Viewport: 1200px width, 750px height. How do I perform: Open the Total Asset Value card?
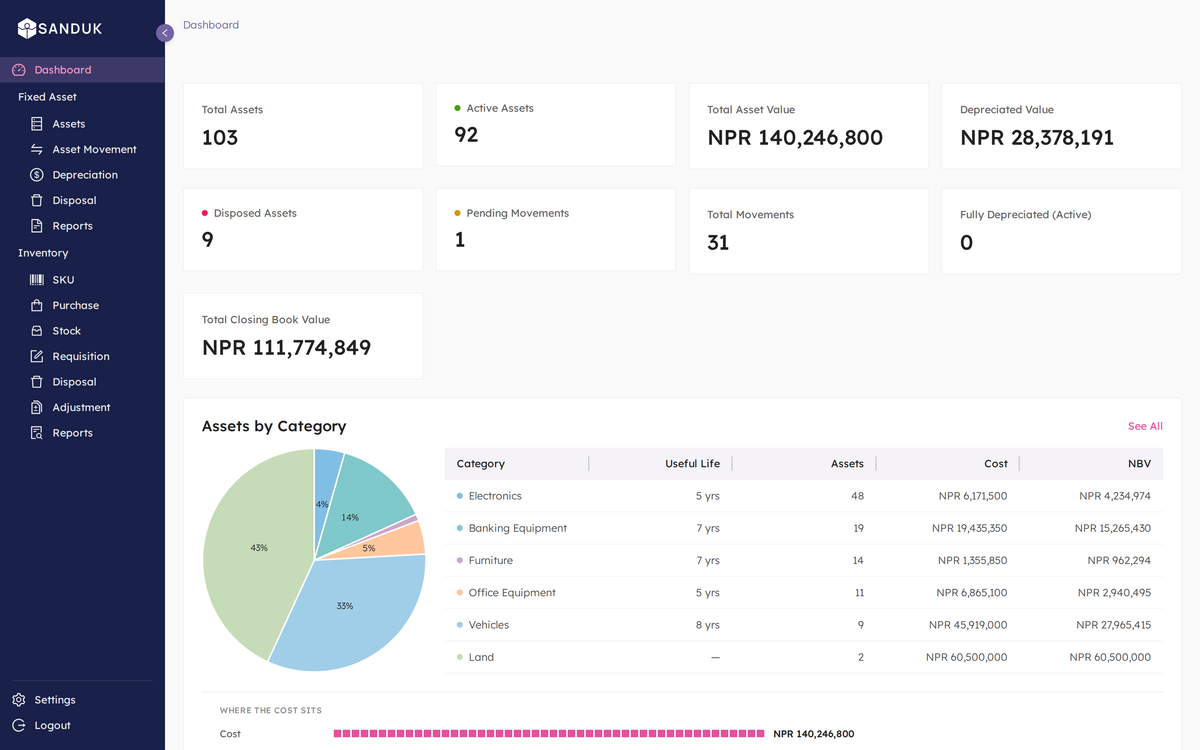[x=809, y=126]
